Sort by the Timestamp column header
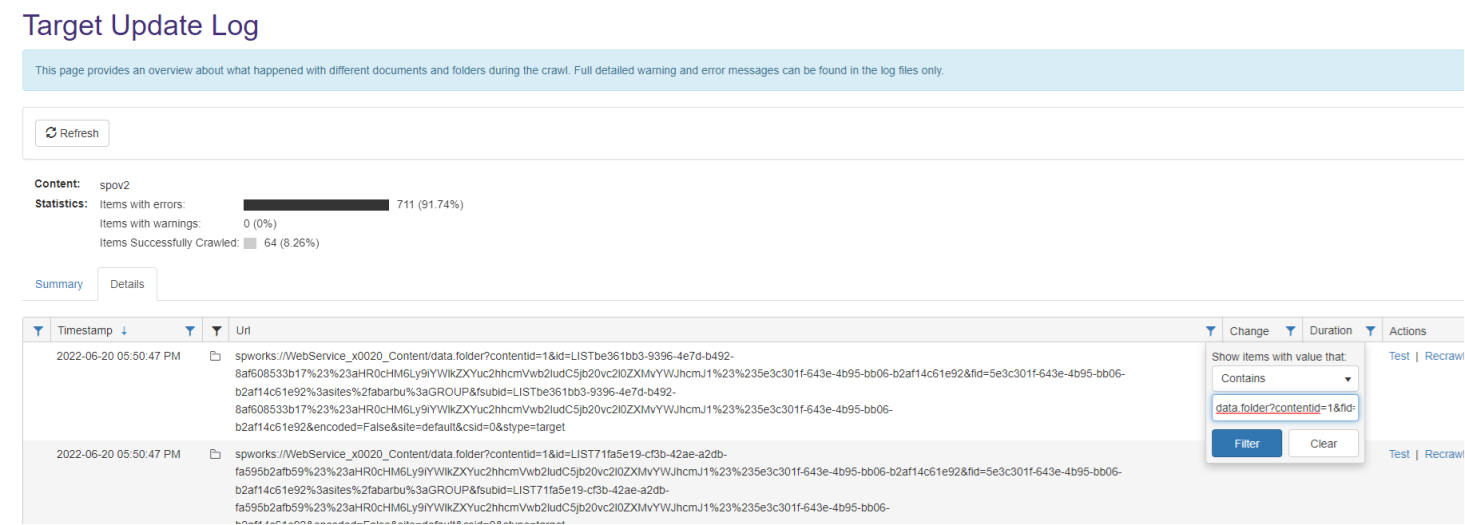1465x525 pixels. pos(85,331)
